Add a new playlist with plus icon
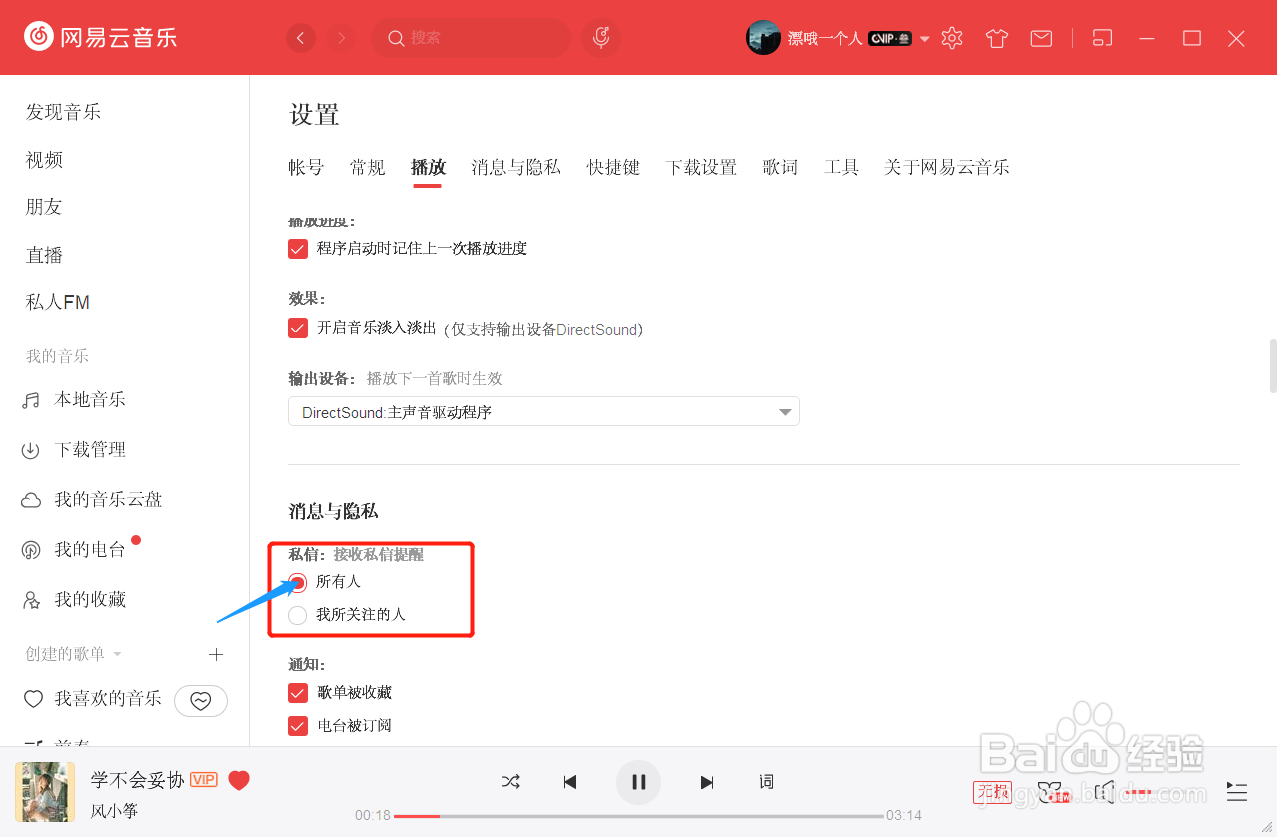1277x837 pixels. [x=215, y=654]
